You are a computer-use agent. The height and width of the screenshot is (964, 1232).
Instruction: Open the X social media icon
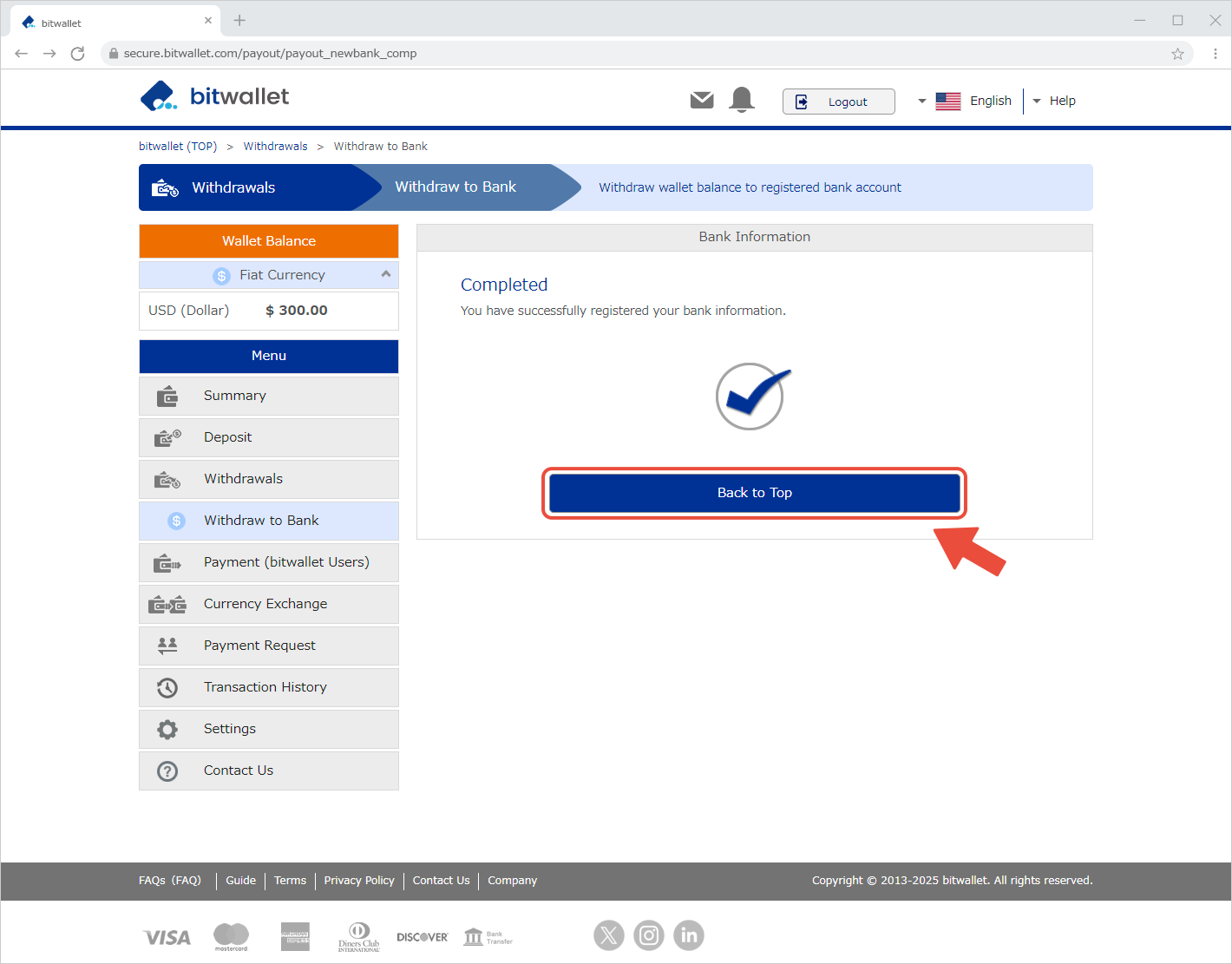click(608, 935)
